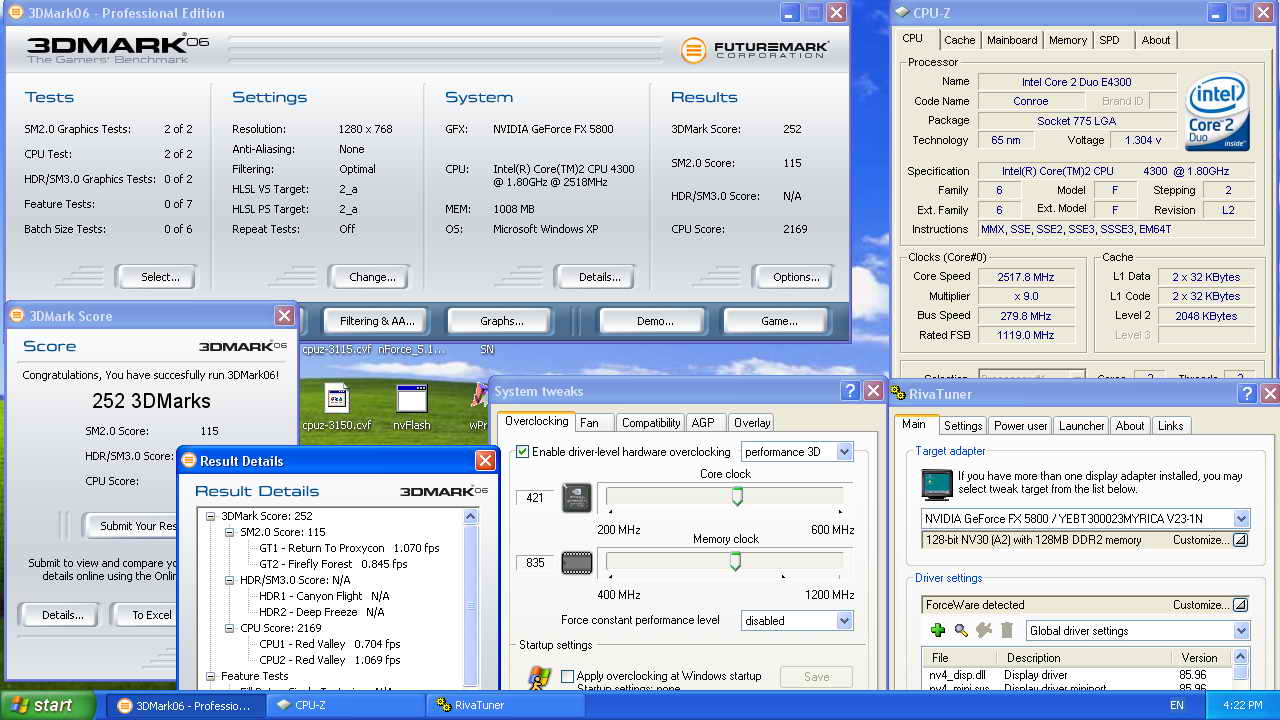The width and height of the screenshot is (1280, 720).
Task: Click the greyed plug icon in RivaTuner driver settings
Action: click(984, 630)
